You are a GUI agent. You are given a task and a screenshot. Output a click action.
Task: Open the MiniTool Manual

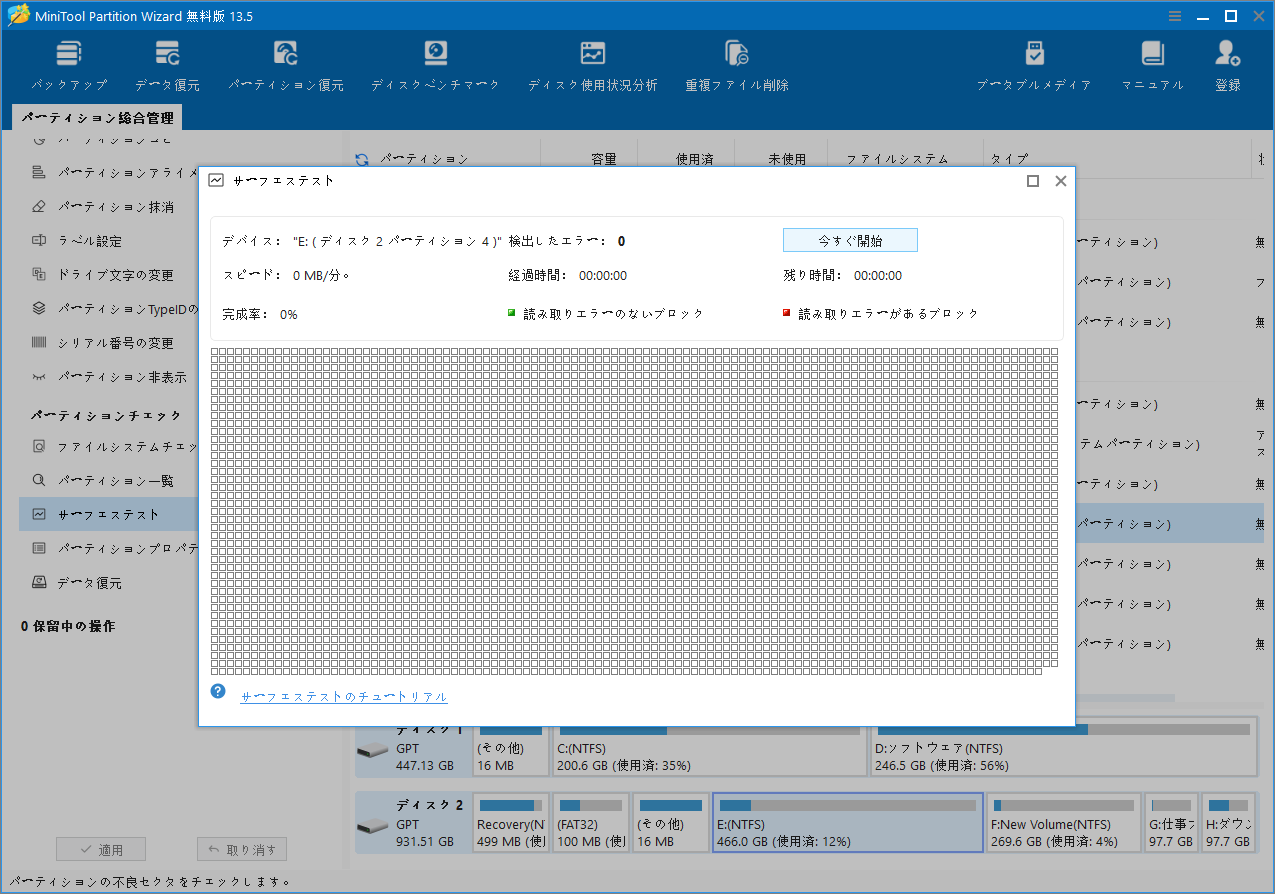[x=1152, y=62]
